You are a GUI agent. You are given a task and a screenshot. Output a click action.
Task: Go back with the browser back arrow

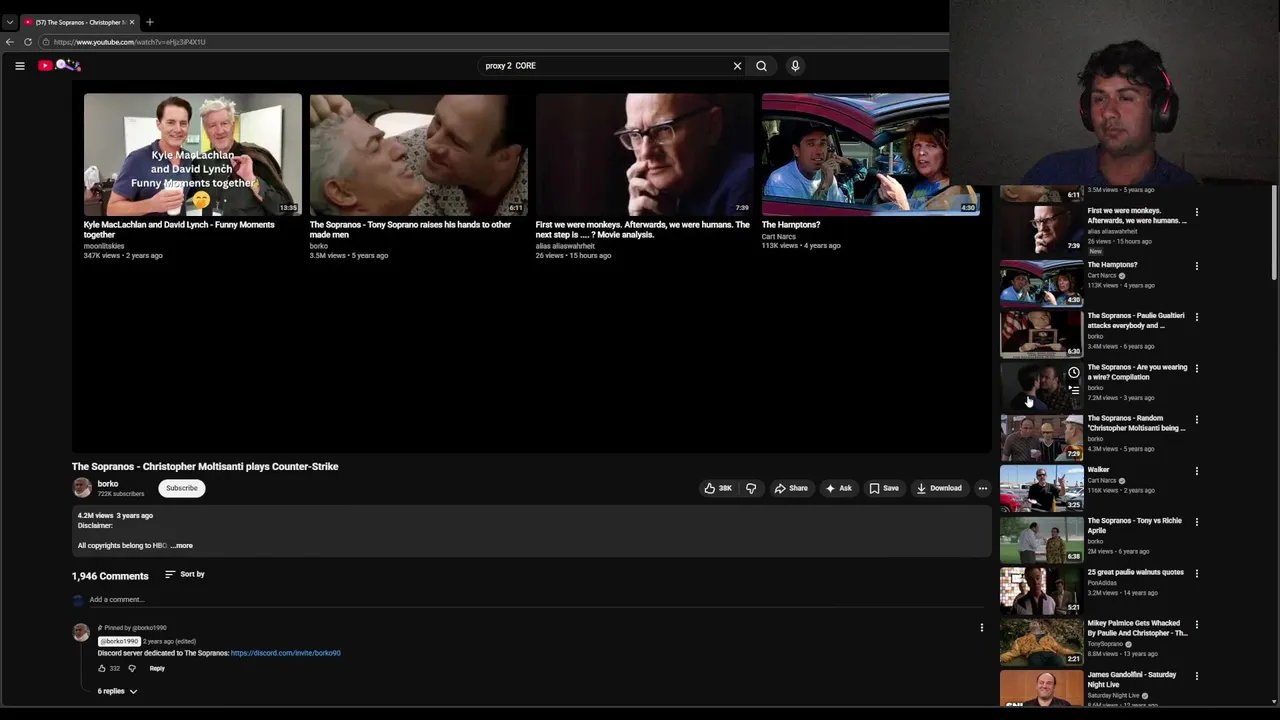[x=10, y=42]
